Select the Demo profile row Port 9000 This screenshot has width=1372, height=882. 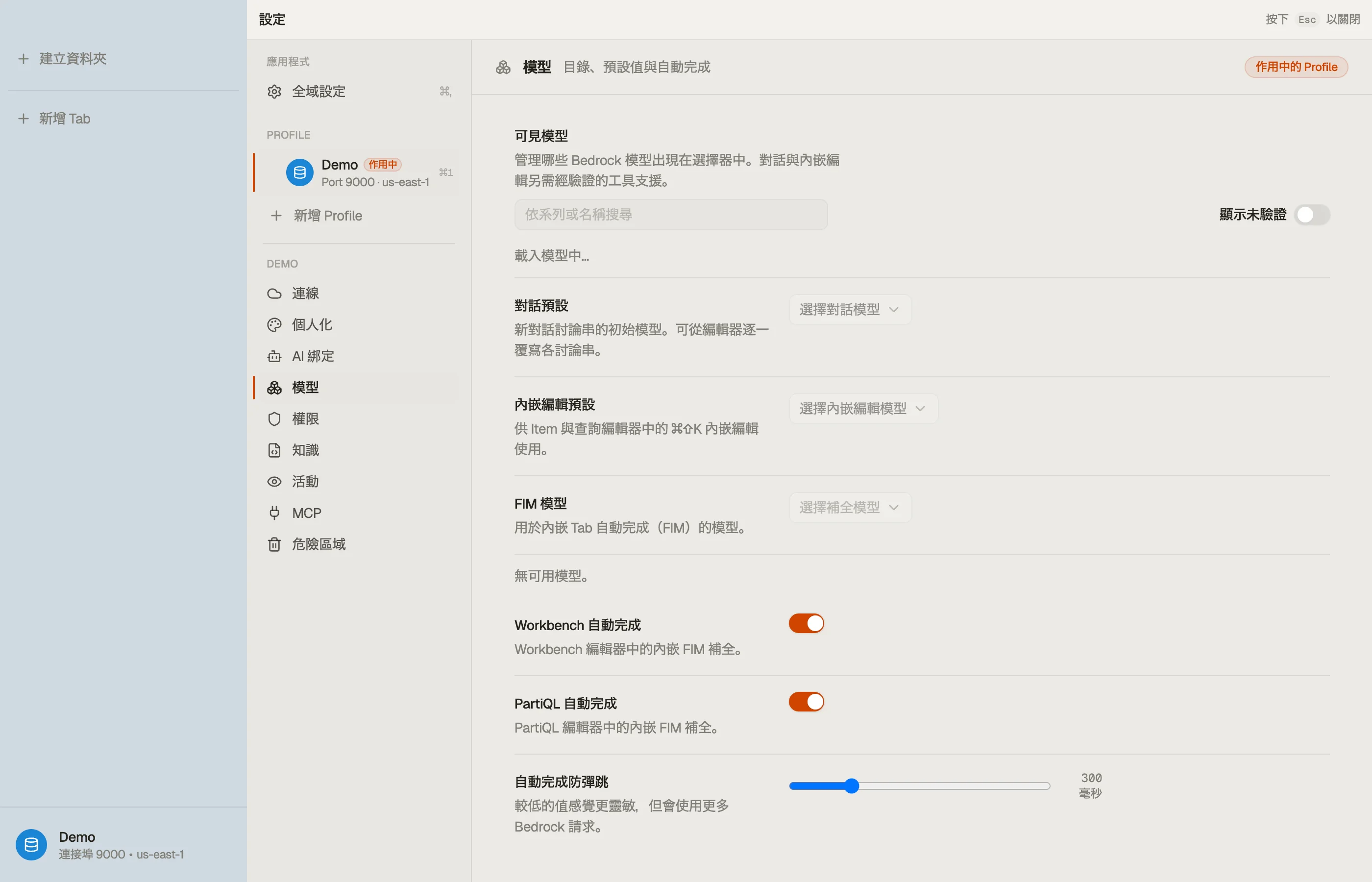point(357,172)
